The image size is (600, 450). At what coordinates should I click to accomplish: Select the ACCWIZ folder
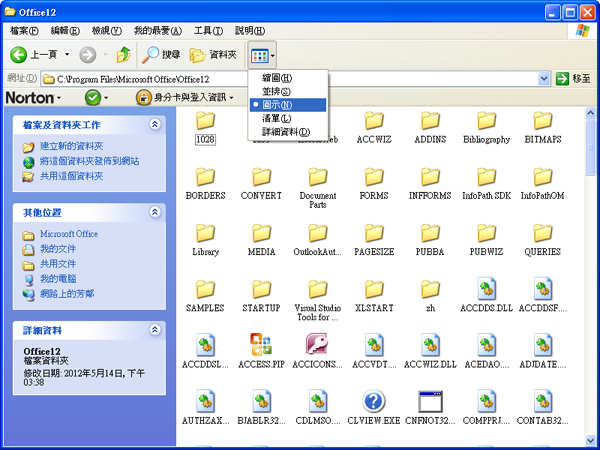[374, 128]
